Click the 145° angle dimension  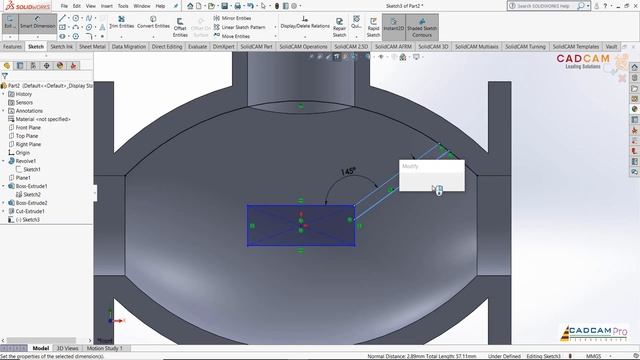(x=348, y=171)
